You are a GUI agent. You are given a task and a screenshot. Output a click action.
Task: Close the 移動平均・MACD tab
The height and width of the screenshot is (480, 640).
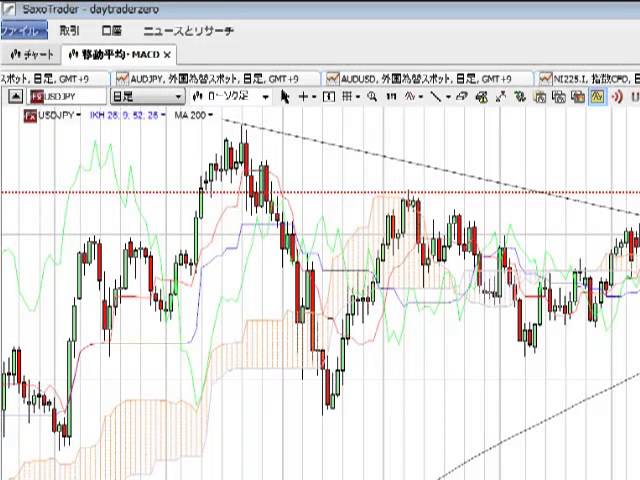pyautogui.click(x=167, y=54)
